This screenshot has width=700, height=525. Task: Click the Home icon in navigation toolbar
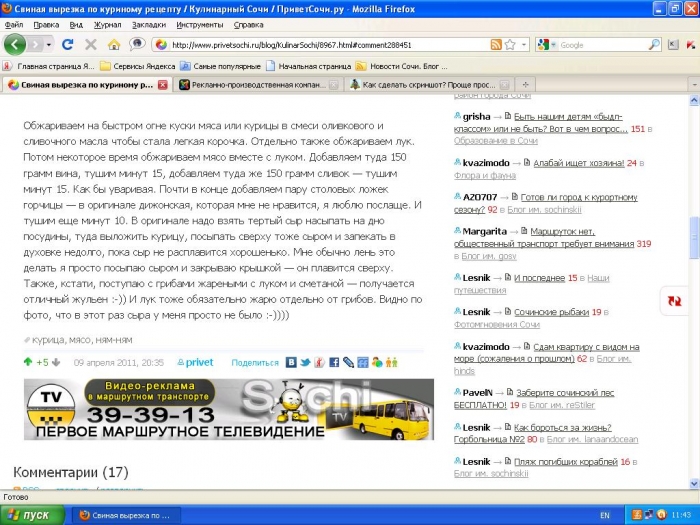[x=114, y=45]
